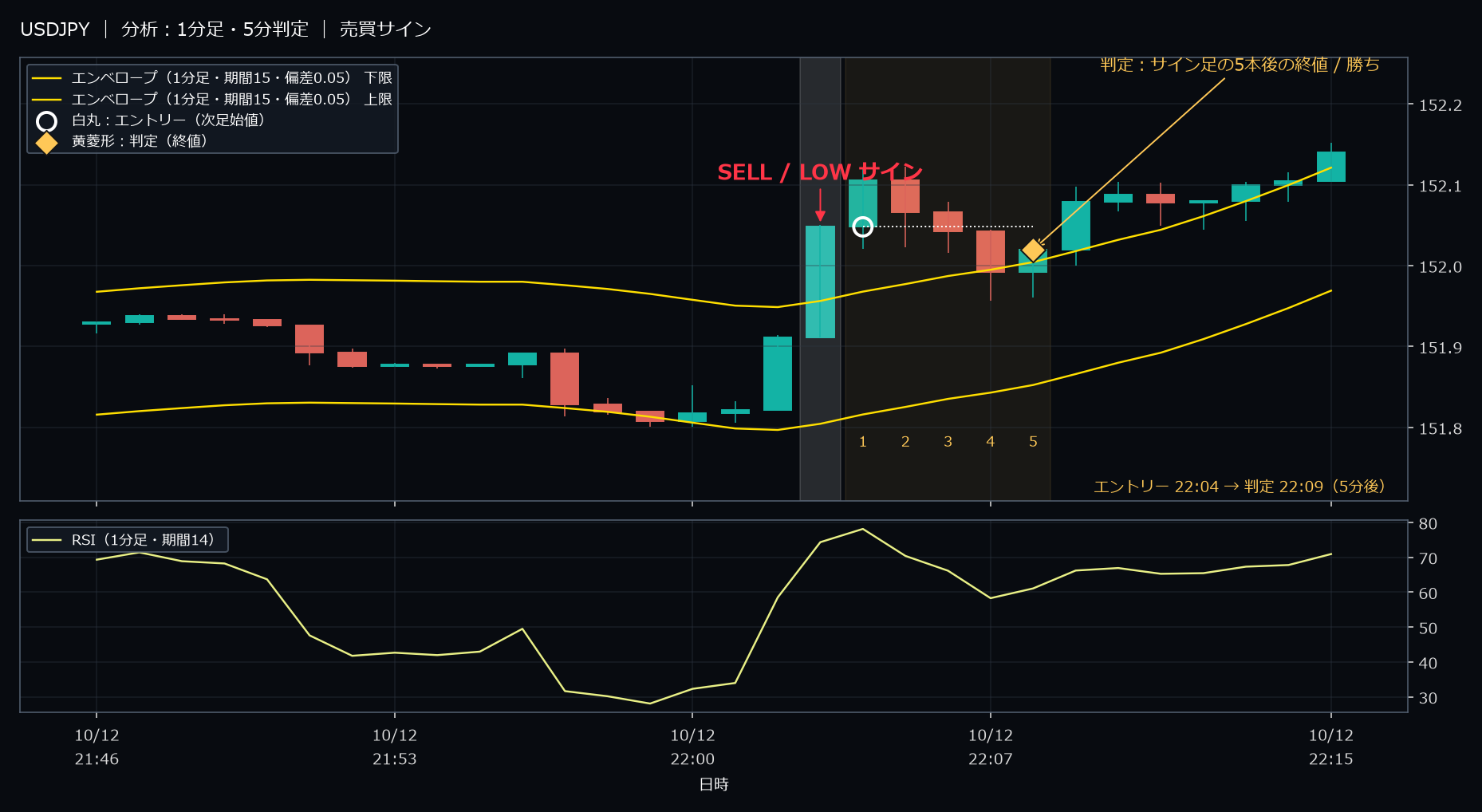The height and width of the screenshot is (812, 1482).
Task: Click the "判定：サイン足の5本後の終値 / 勝ち" annotation
Action: (1240, 65)
